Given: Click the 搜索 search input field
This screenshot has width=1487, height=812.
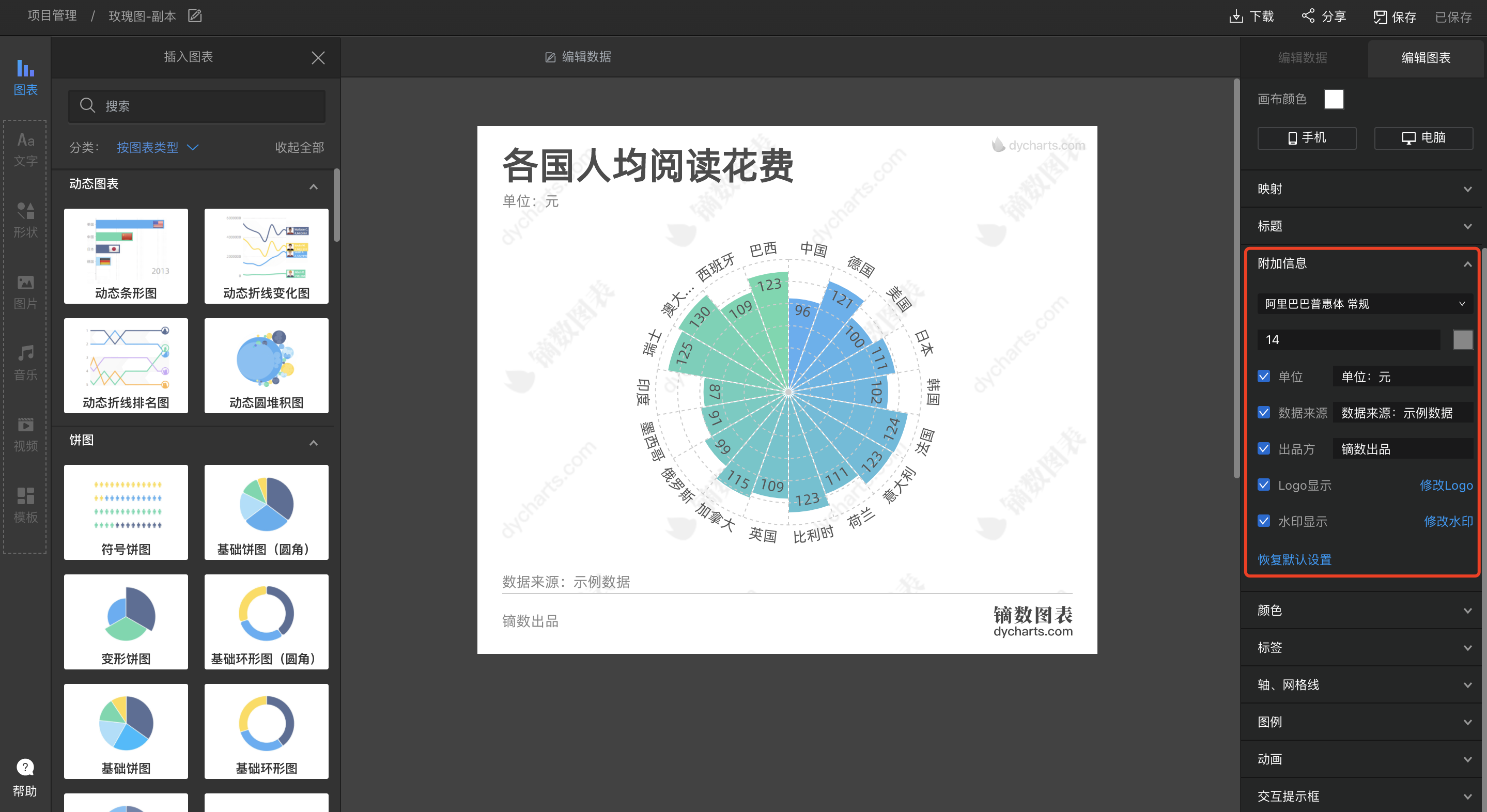Looking at the screenshot, I should click(x=197, y=105).
